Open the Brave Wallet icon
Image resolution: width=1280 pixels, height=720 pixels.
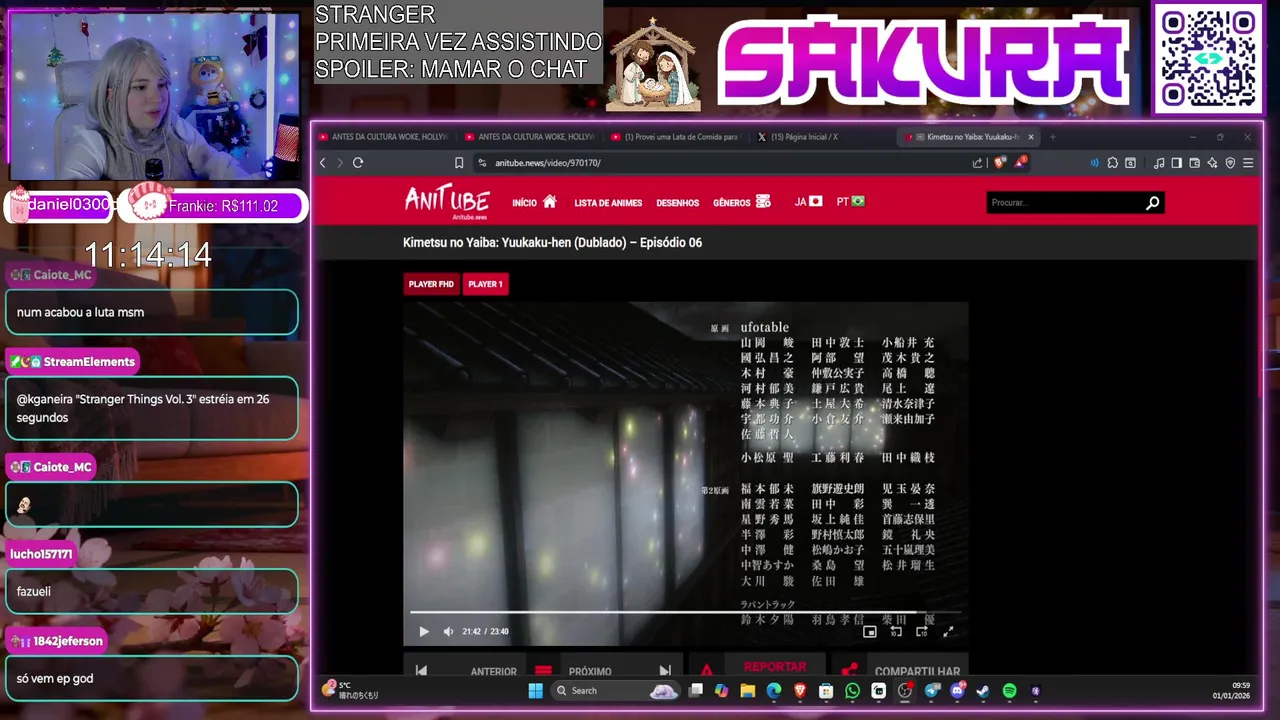click(1194, 163)
